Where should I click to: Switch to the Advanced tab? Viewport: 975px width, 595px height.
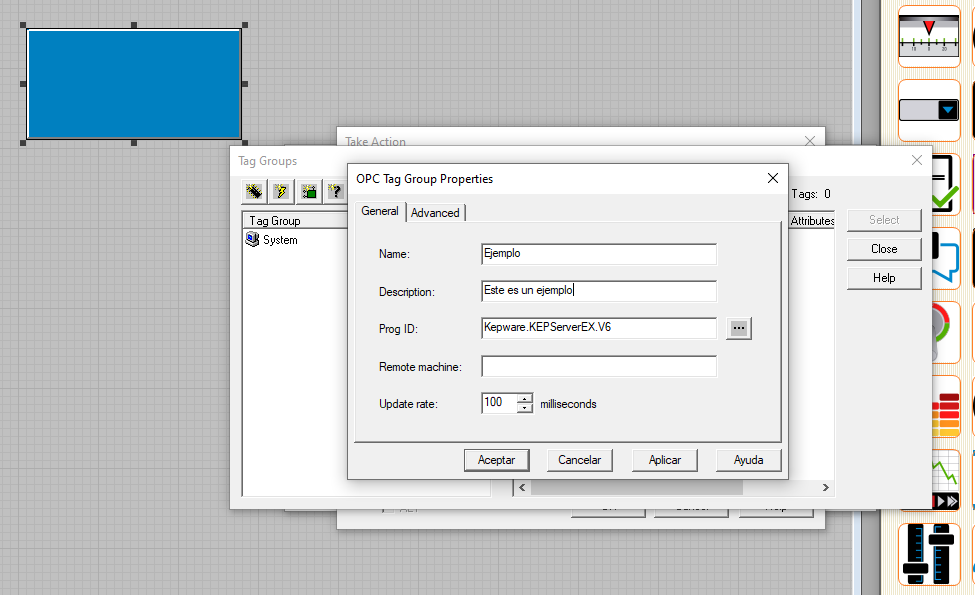click(x=435, y=212)
